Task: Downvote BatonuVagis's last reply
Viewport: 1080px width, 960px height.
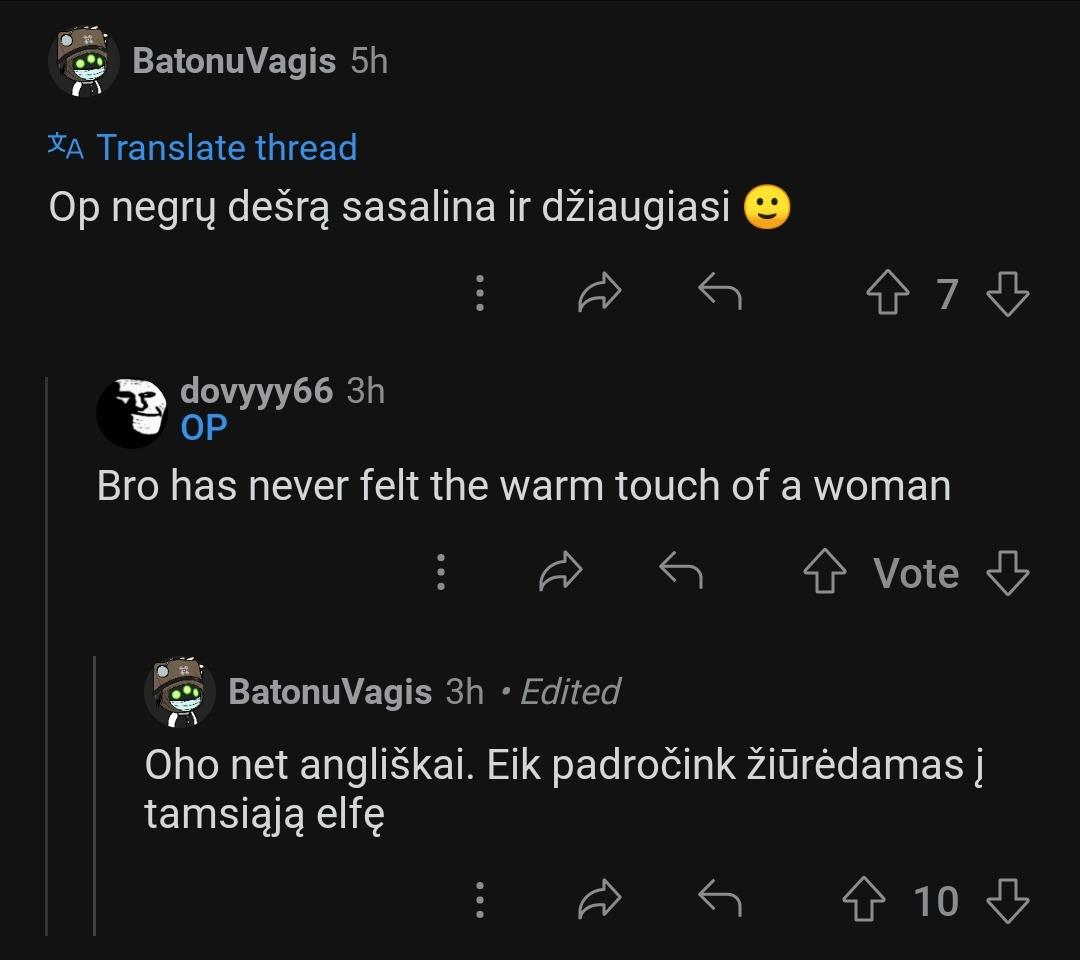Action: [1007, 901]
